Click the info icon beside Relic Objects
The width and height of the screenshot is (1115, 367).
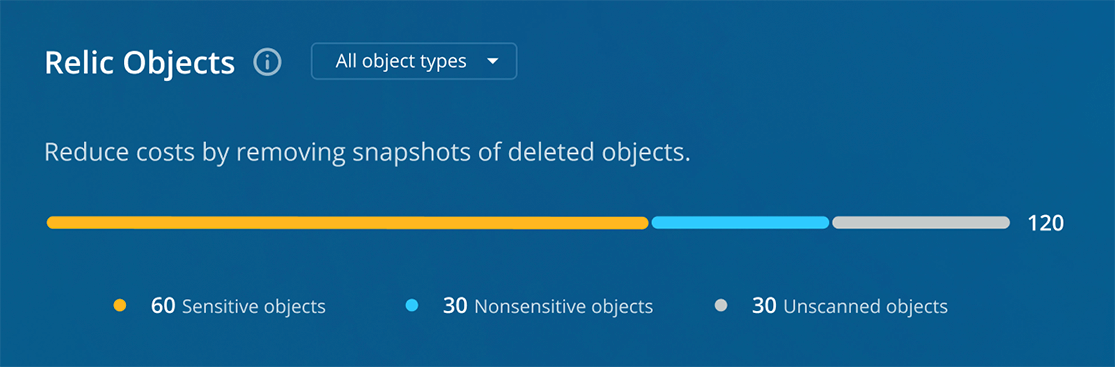click(x=267, y=63)
